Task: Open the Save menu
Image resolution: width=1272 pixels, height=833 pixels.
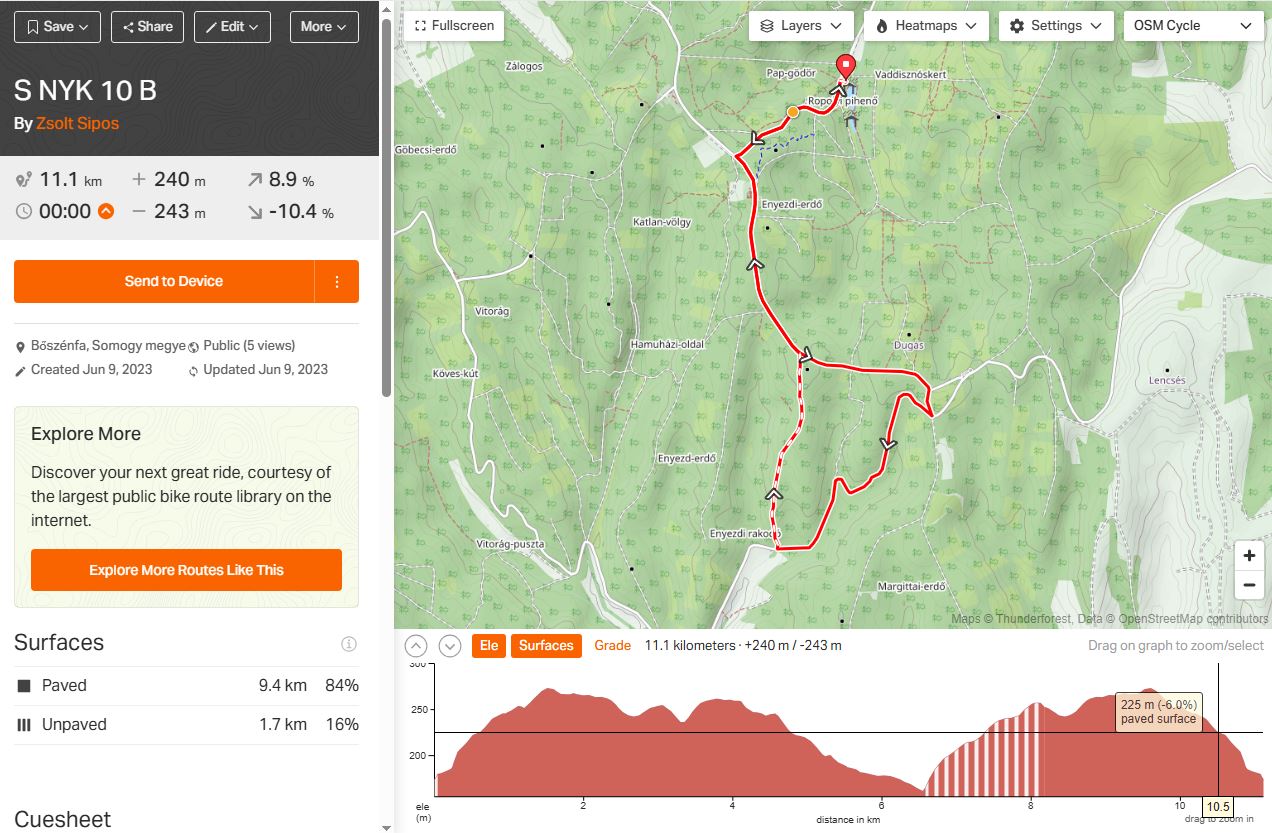Action: pyautogui.click(x=58, y=27)
